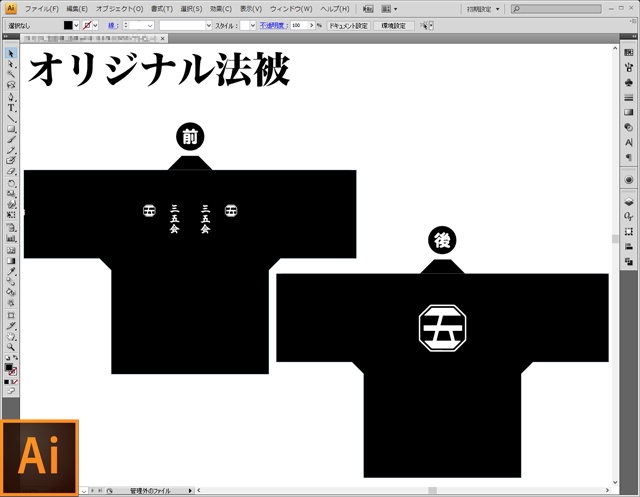Open the fill color dropdown arrow

[x=79, y=25]
